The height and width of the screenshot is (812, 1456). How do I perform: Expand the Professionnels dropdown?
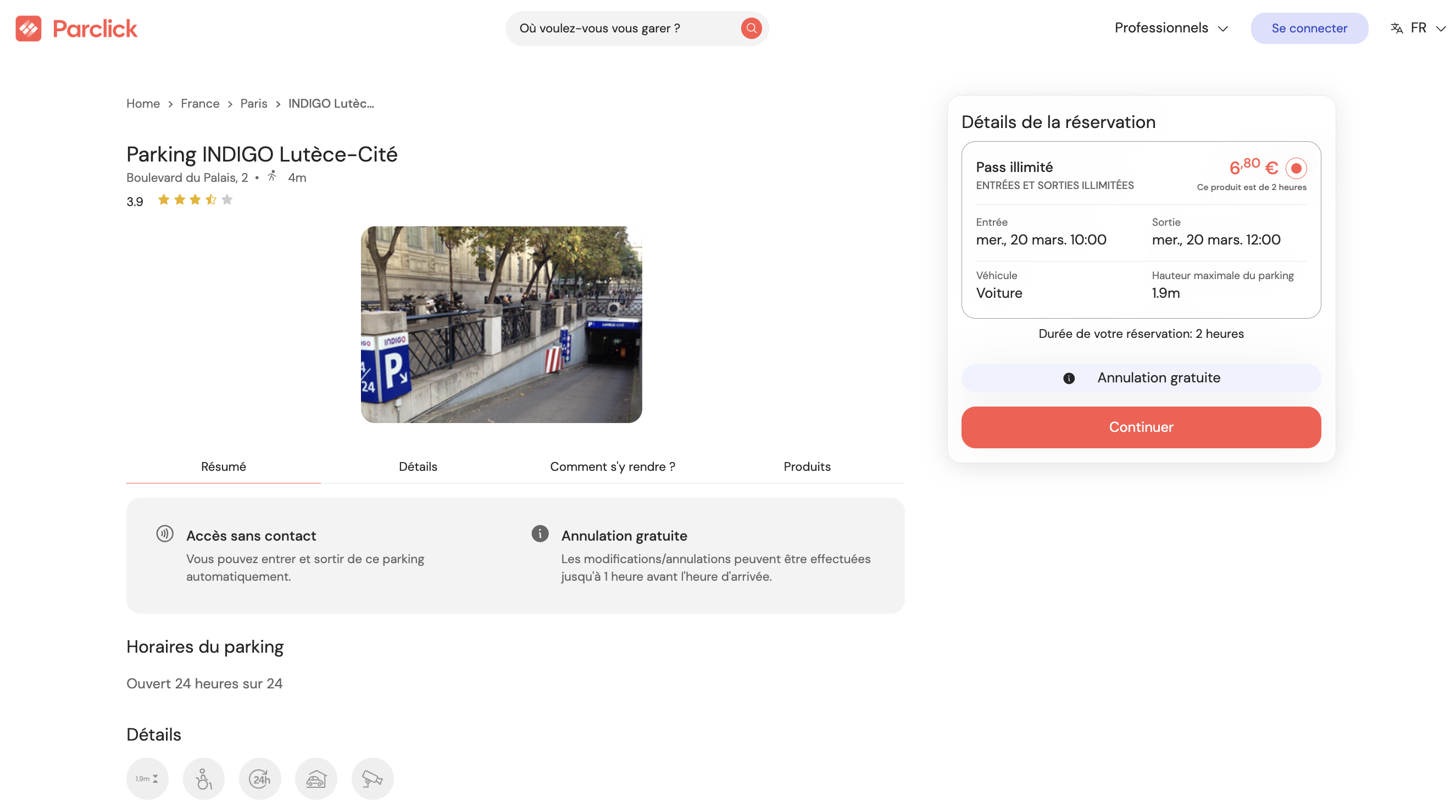1170,27
